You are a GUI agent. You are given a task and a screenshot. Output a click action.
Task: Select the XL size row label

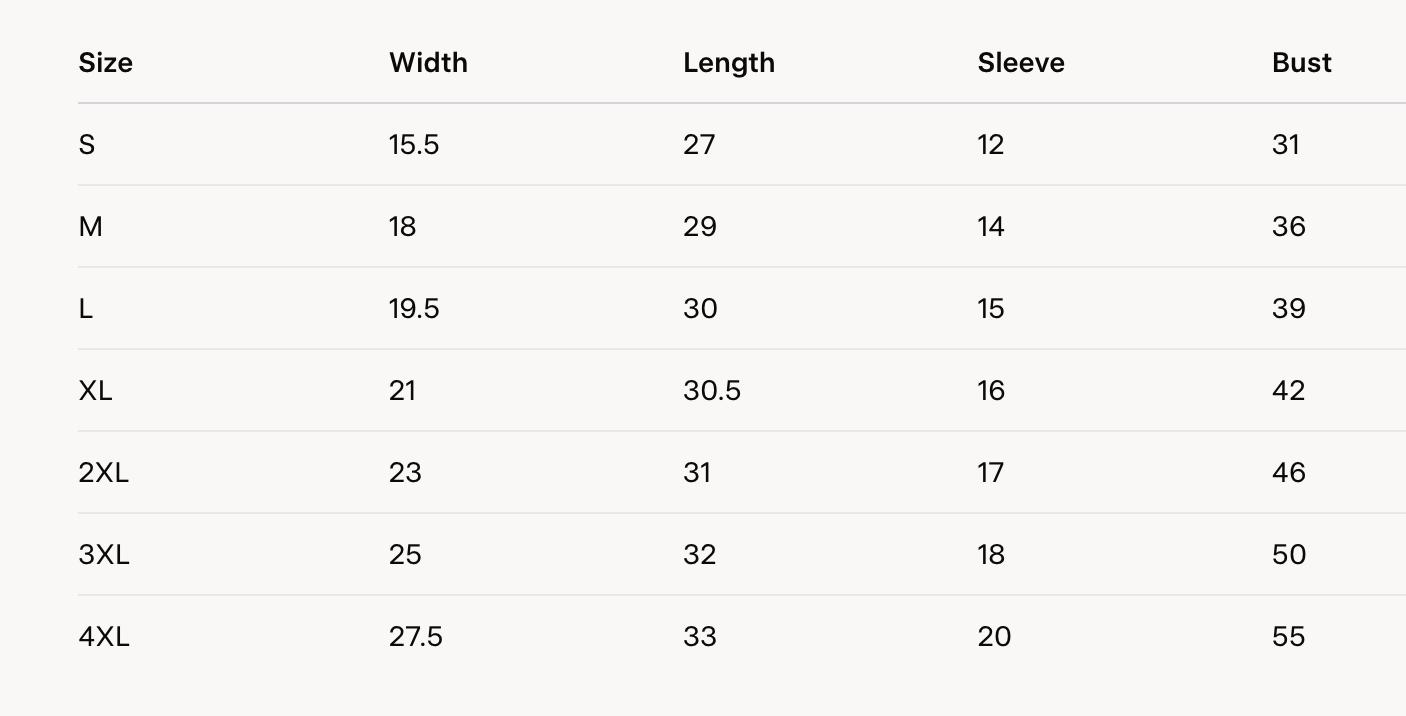coord(95,391)
